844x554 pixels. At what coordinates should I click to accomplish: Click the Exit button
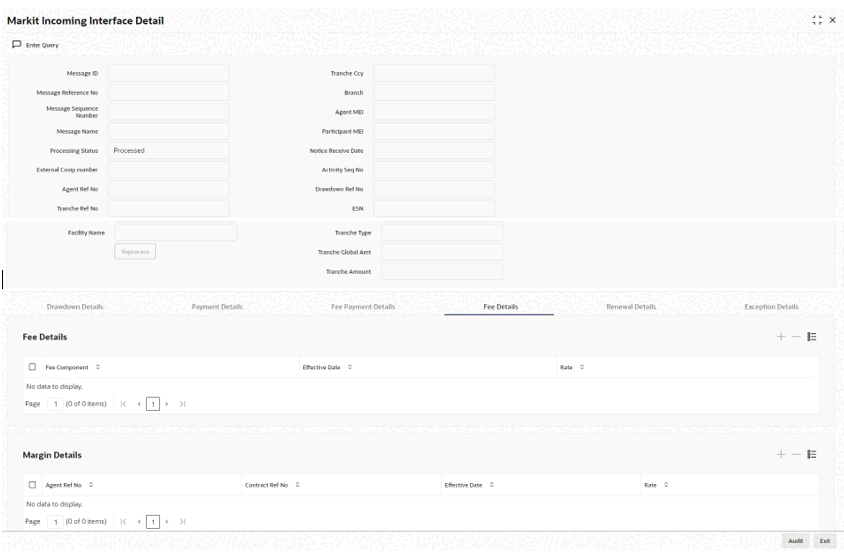[x=825, y=541]
